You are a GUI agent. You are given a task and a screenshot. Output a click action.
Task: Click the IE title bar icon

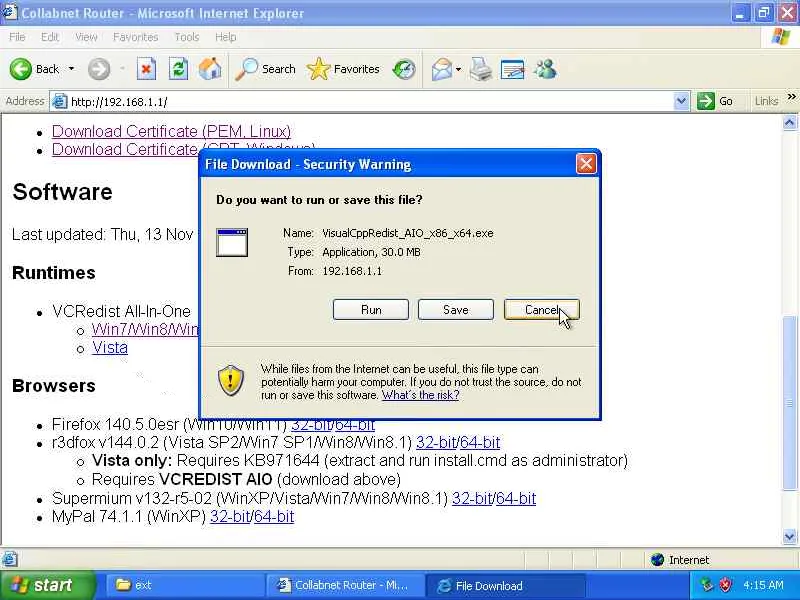coord(10,12)
